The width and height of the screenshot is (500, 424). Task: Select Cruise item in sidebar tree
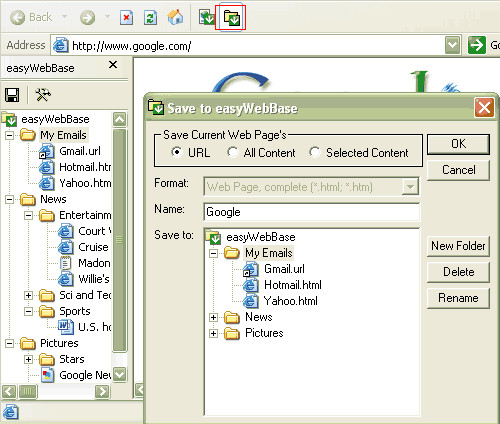[93, 247]
